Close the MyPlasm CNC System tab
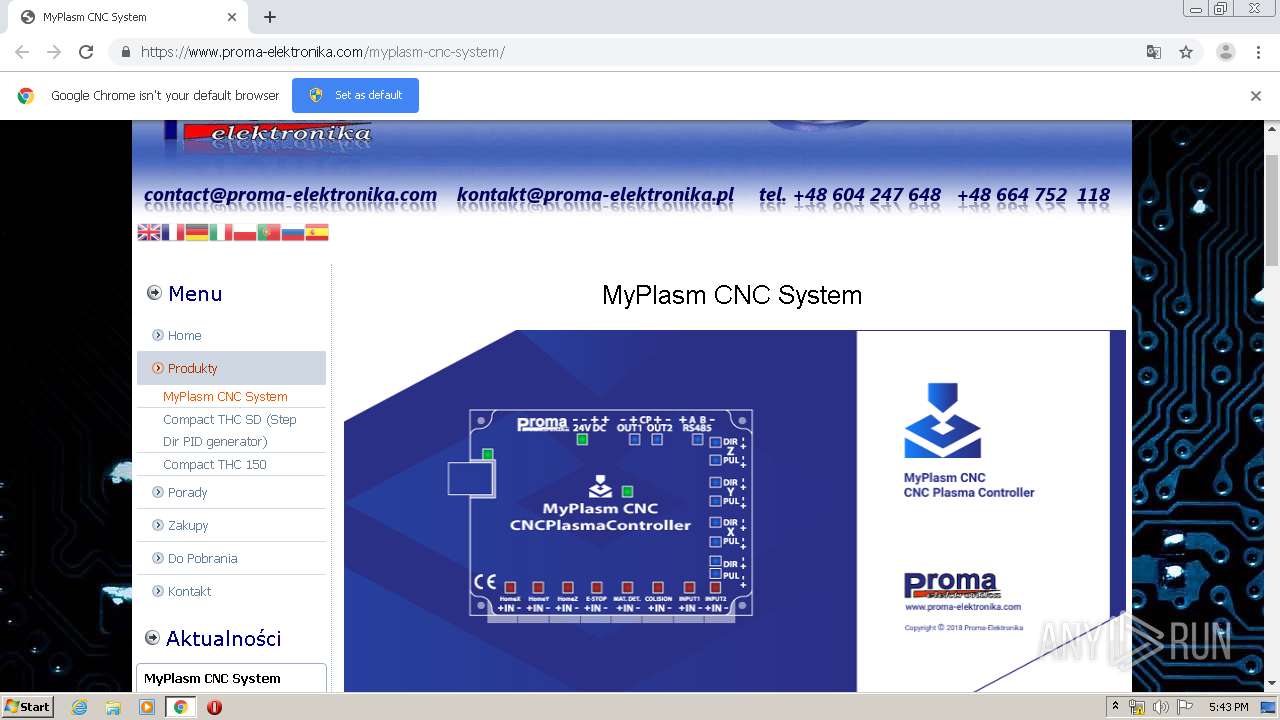This screenshot has width=1280, height=720. click(232, 17)
